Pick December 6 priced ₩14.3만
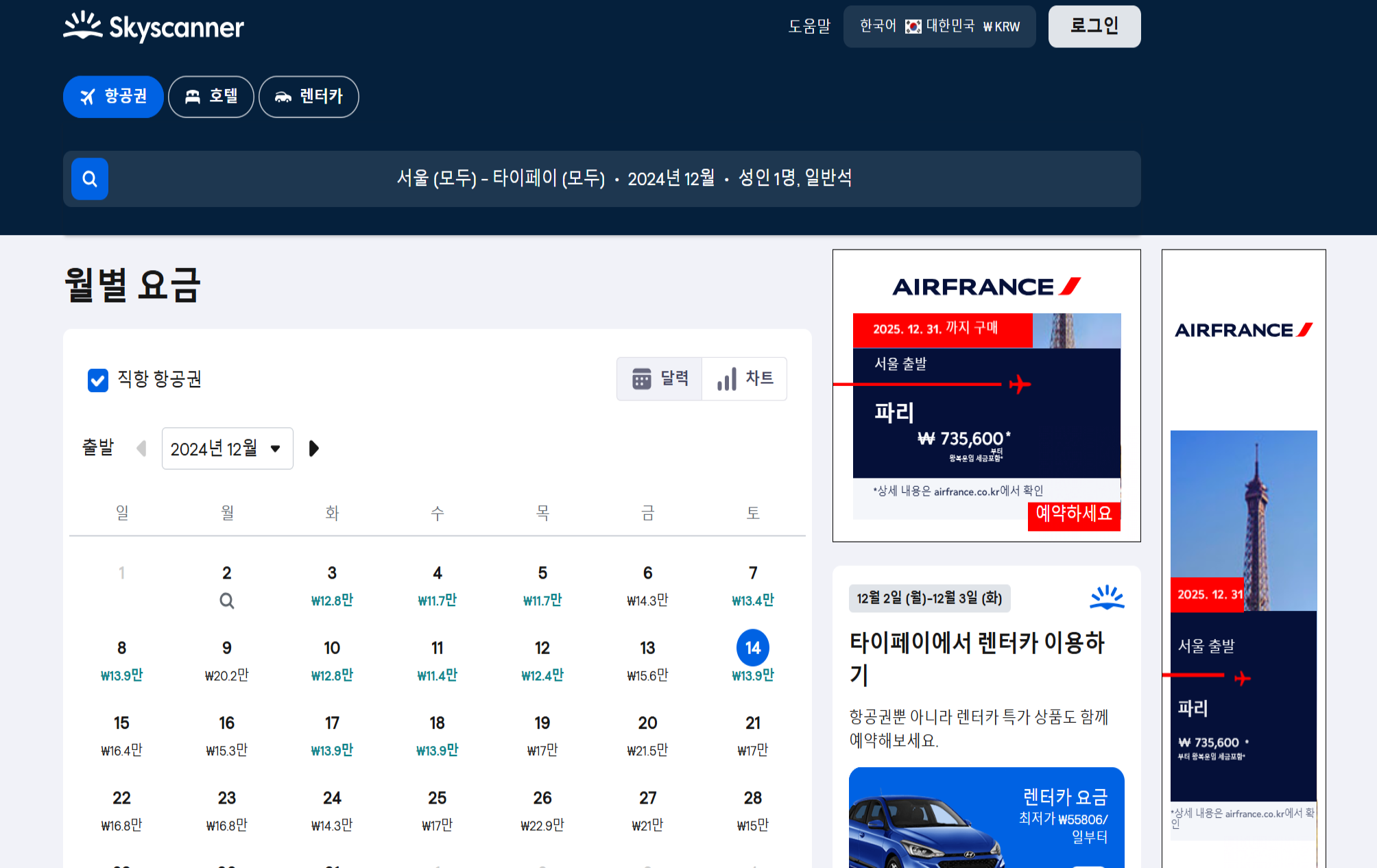Image resolution: width=1377 pixels, height=868 pixels. pos(647,586)
